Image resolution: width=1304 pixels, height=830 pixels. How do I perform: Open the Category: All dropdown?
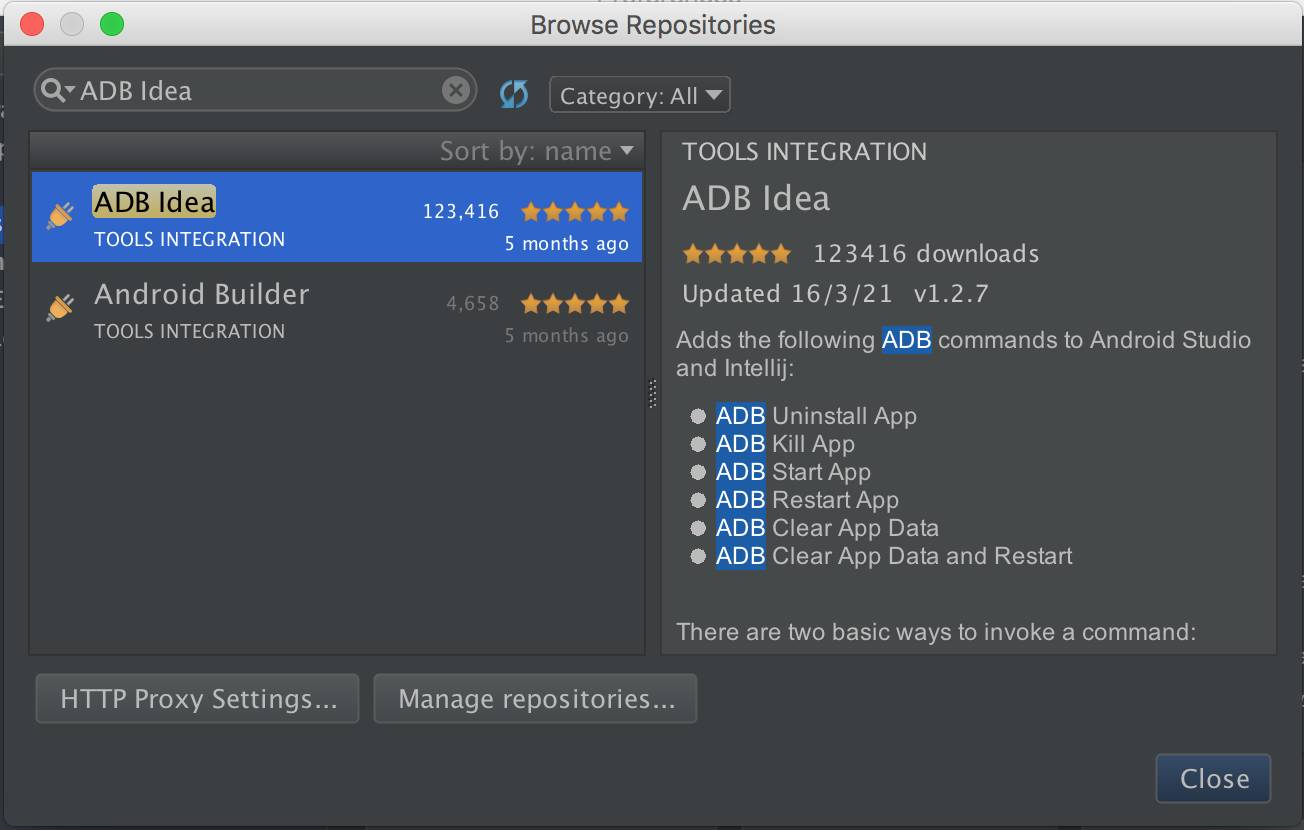click(x=640, y=96)
